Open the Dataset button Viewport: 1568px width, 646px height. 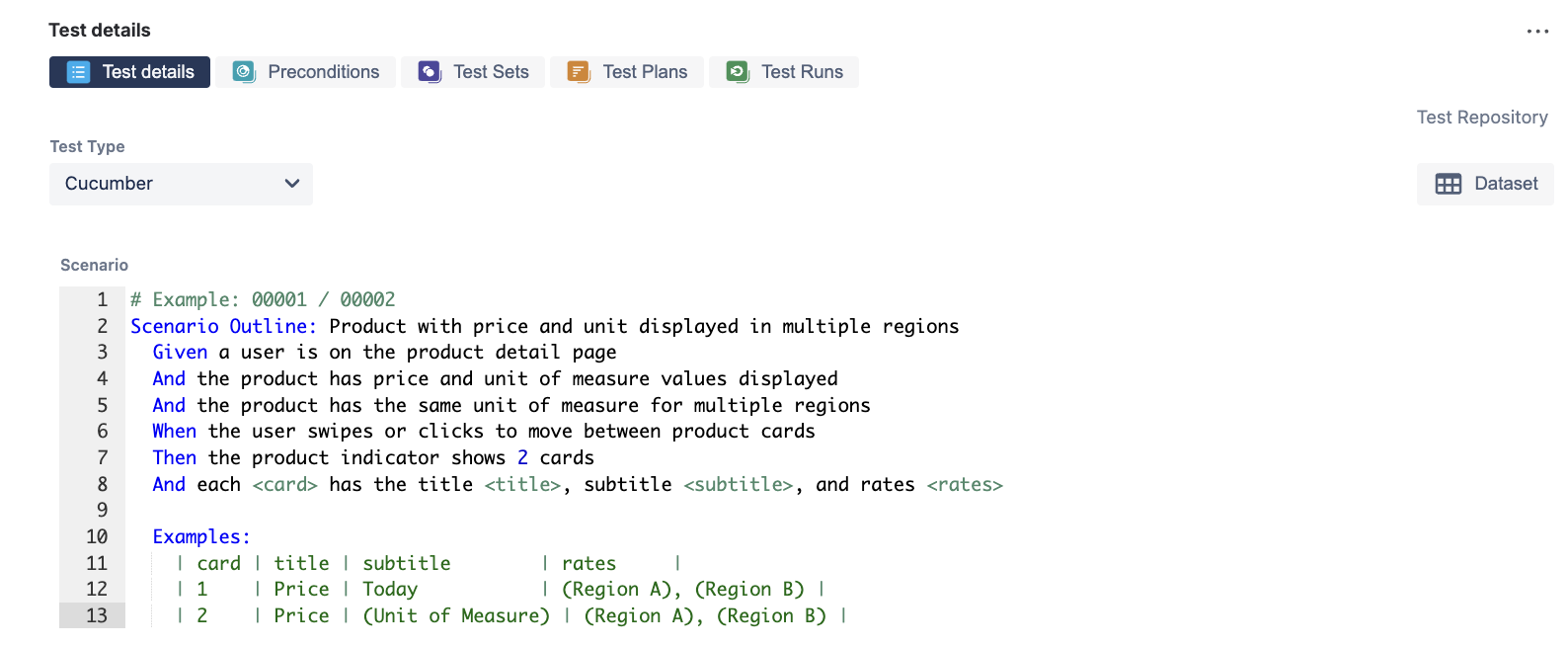point(1505,184)
